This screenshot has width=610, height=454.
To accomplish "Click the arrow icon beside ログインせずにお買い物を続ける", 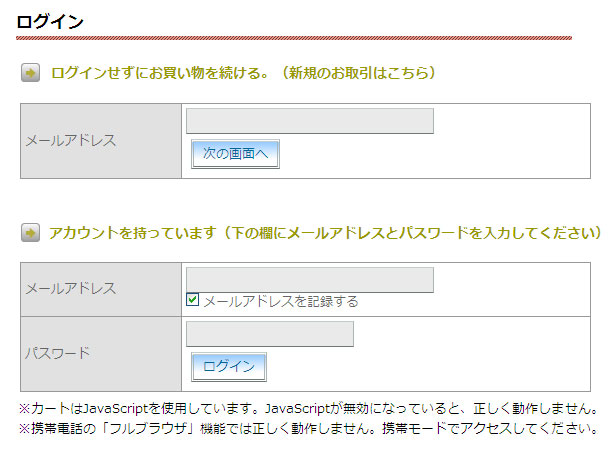I will 30,73.
